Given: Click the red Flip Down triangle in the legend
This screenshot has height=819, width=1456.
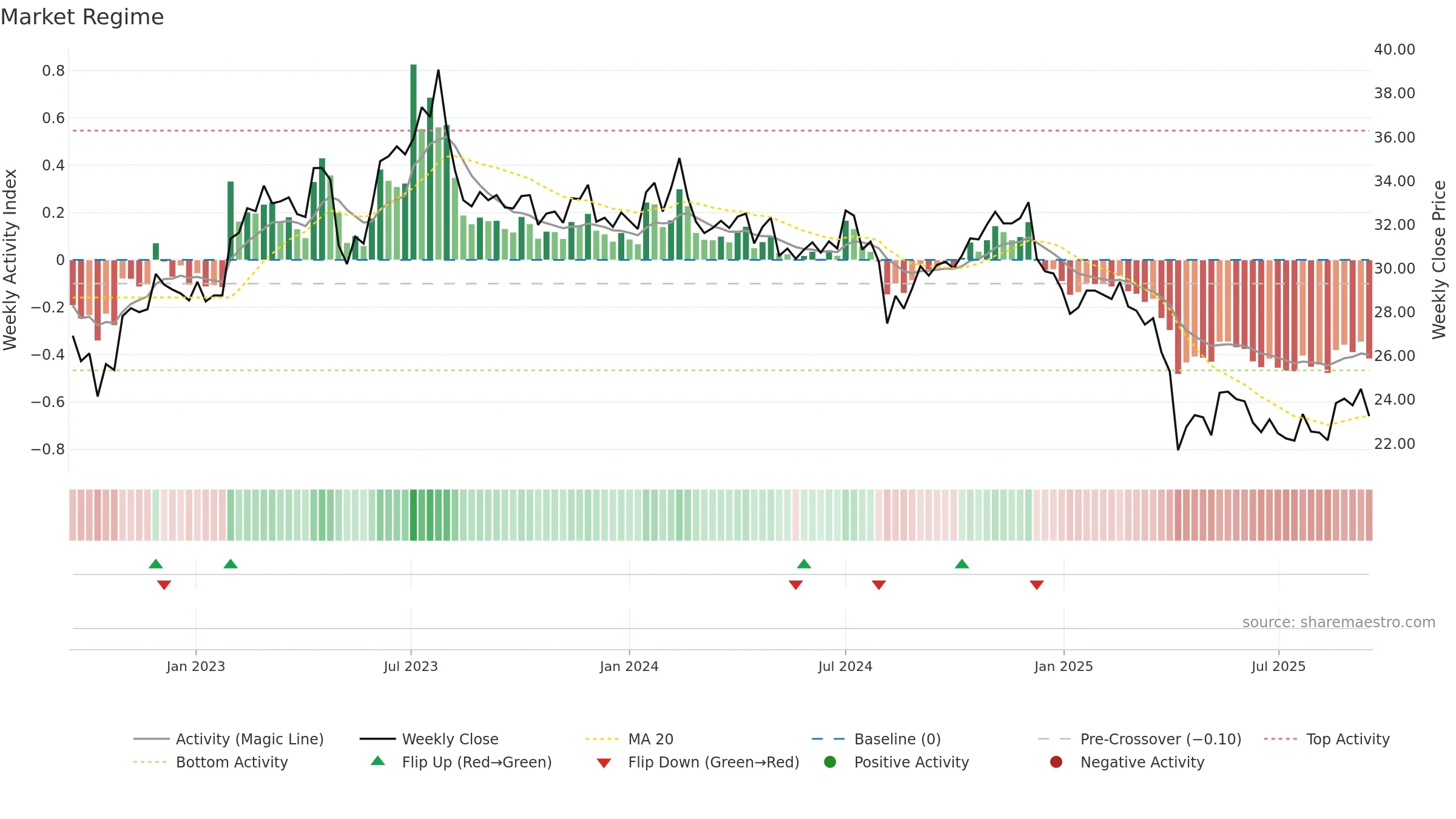Looking at the screenshot, I should (604, 763).
